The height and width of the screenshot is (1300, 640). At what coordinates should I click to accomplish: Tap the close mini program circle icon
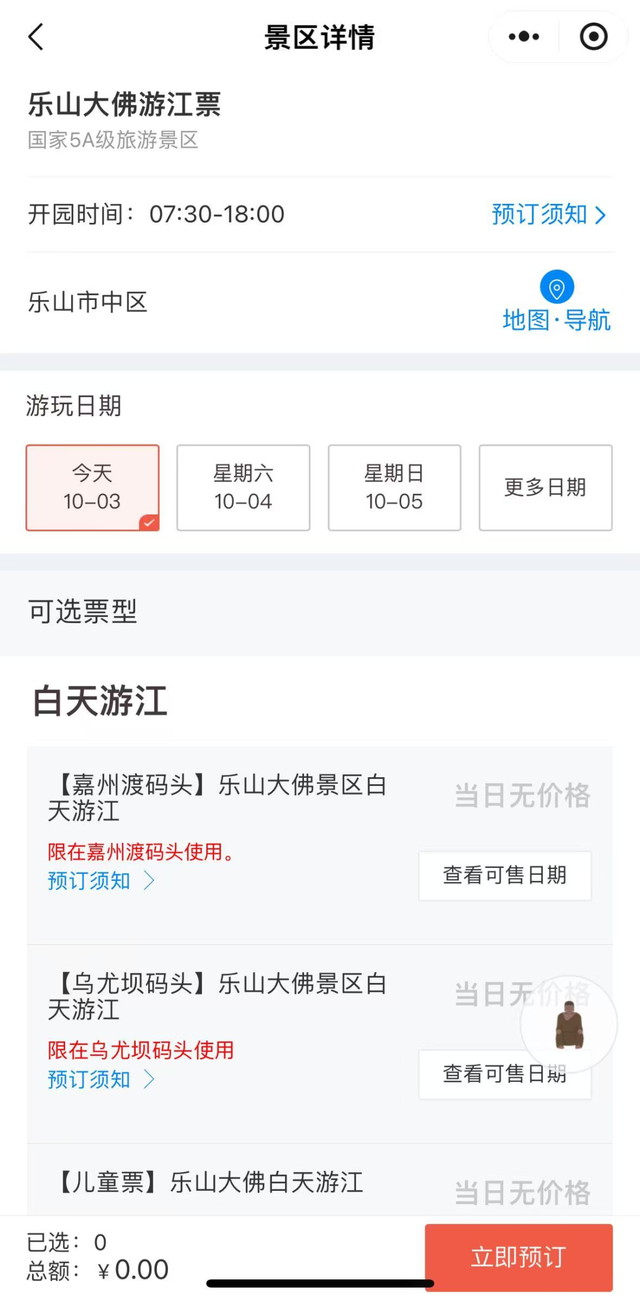click(x=593, y=38)
